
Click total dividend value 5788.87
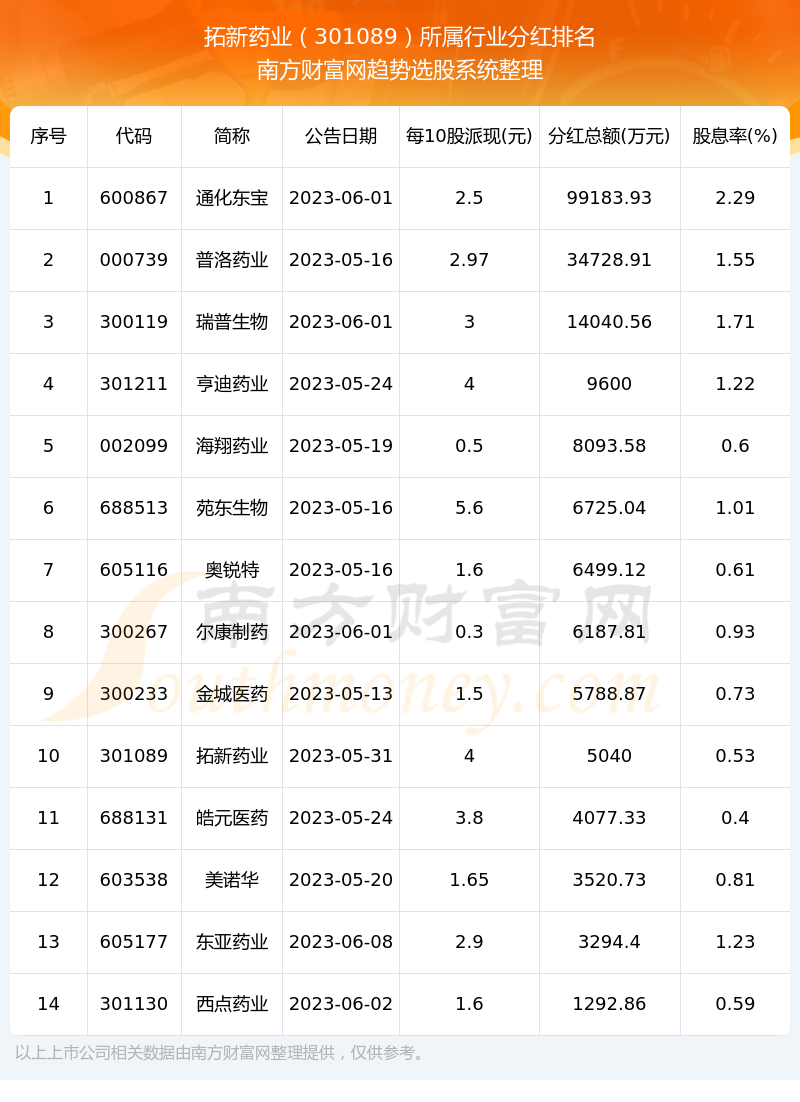click(609, 694)
